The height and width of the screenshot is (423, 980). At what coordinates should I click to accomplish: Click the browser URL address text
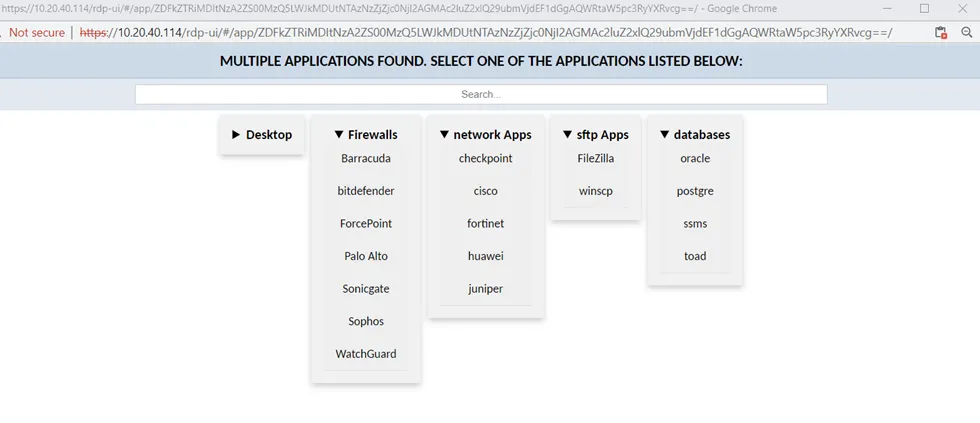[486, 32]
